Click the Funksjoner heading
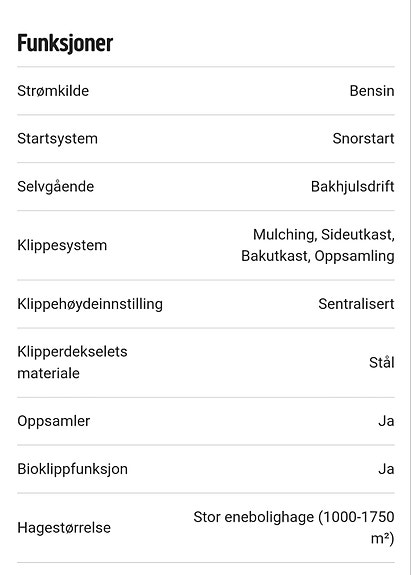Image resolution: width=411 pixels, height=575 pixels. click(x=65, y=44)
